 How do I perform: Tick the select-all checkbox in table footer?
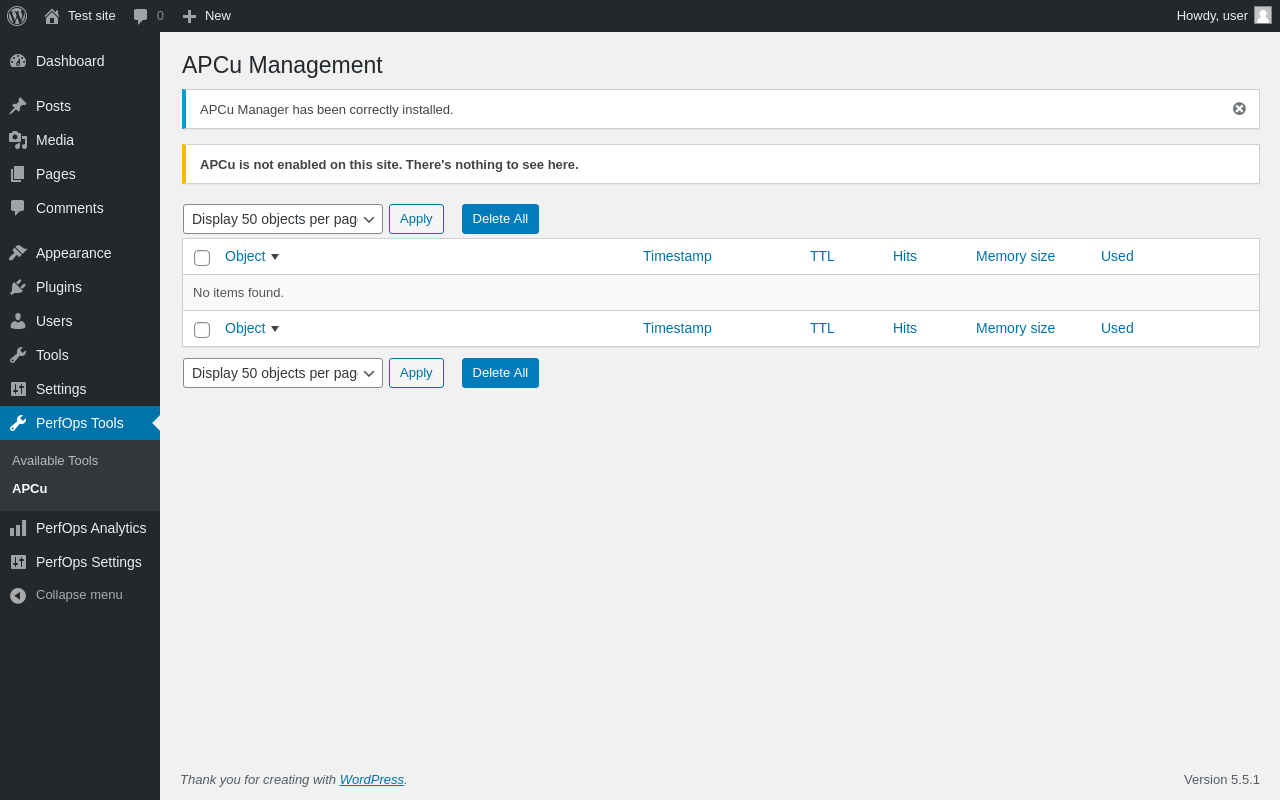202,330
